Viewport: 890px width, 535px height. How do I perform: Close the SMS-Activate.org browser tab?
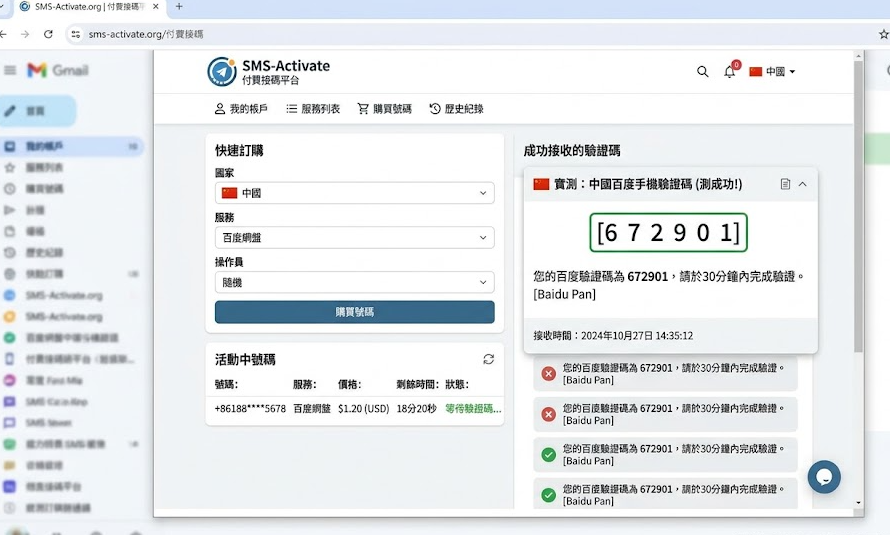(x=156, y=7)
